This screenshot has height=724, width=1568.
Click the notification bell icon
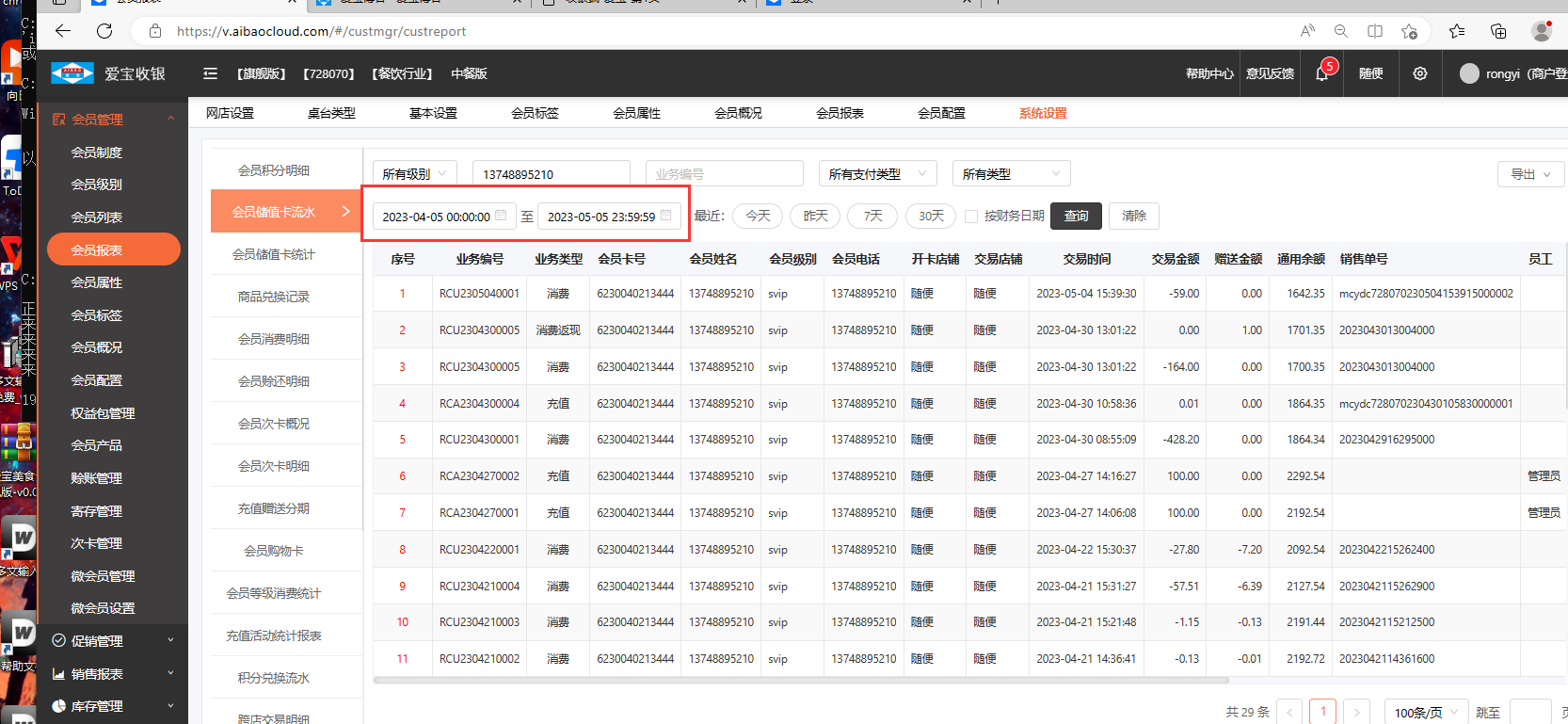click(x=1321, y=73)
